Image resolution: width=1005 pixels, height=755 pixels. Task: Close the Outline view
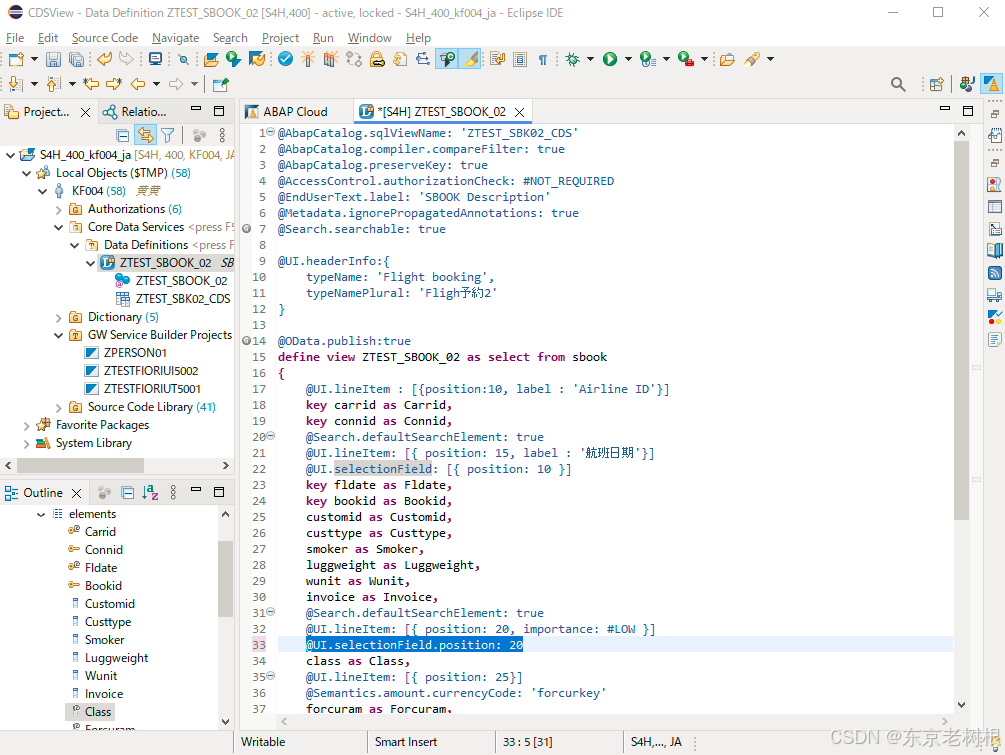point(76,493)
